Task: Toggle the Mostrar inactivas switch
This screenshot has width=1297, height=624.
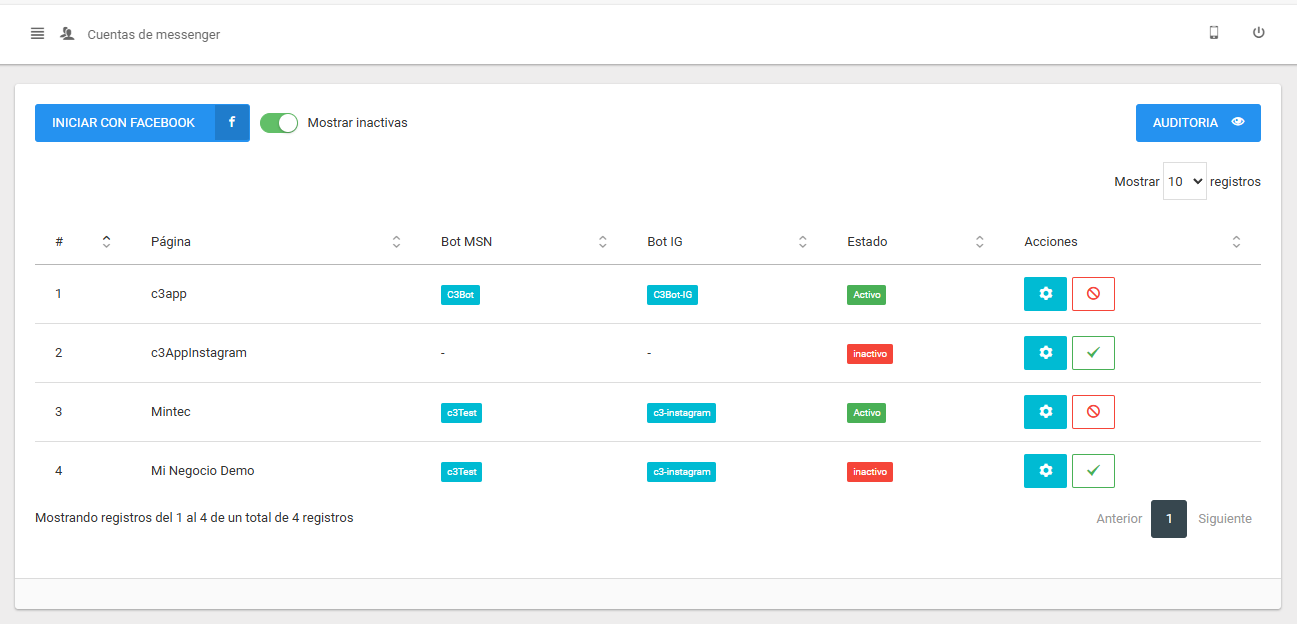Action: [279, 123]
